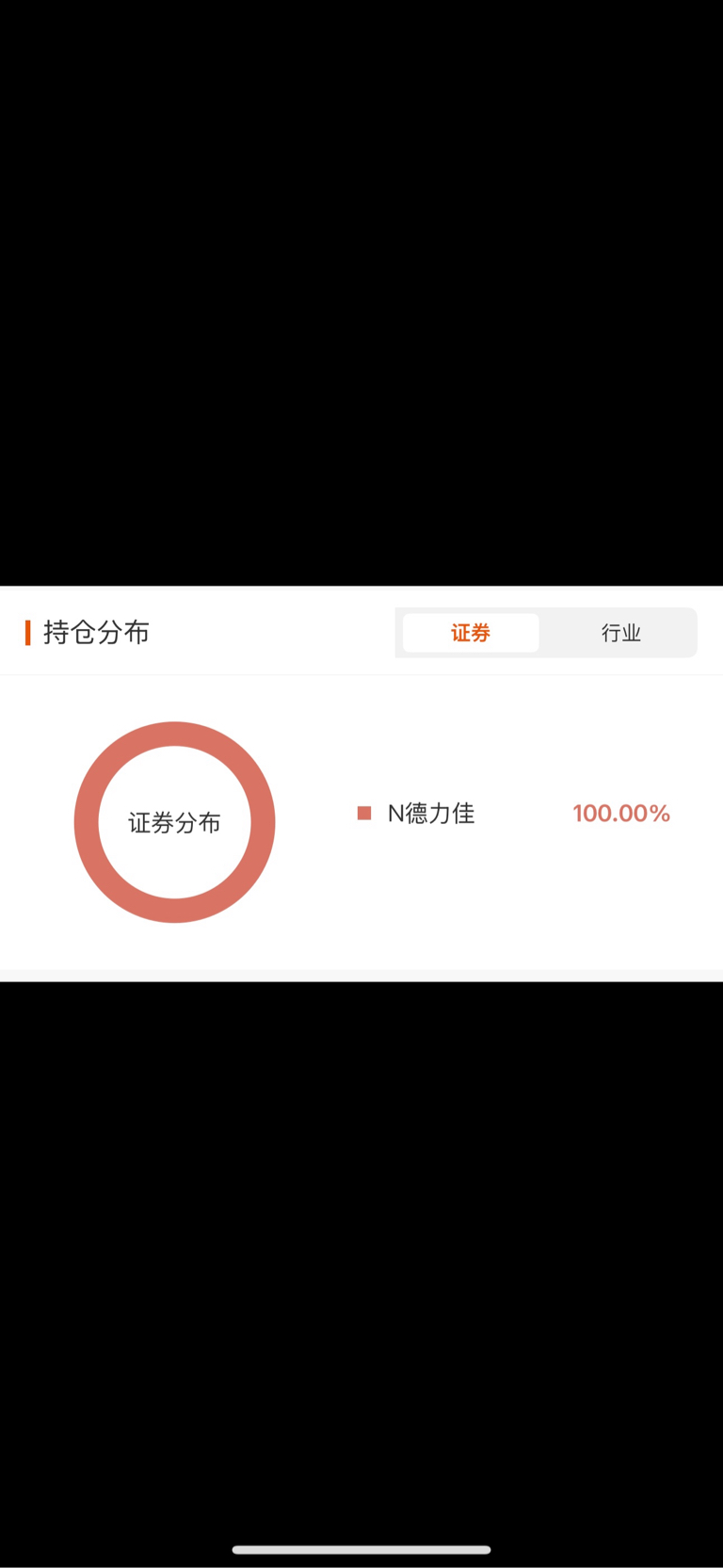Tap the red legend square for N德力佳
723x1568 pixels.
click(x=364, y=813)
